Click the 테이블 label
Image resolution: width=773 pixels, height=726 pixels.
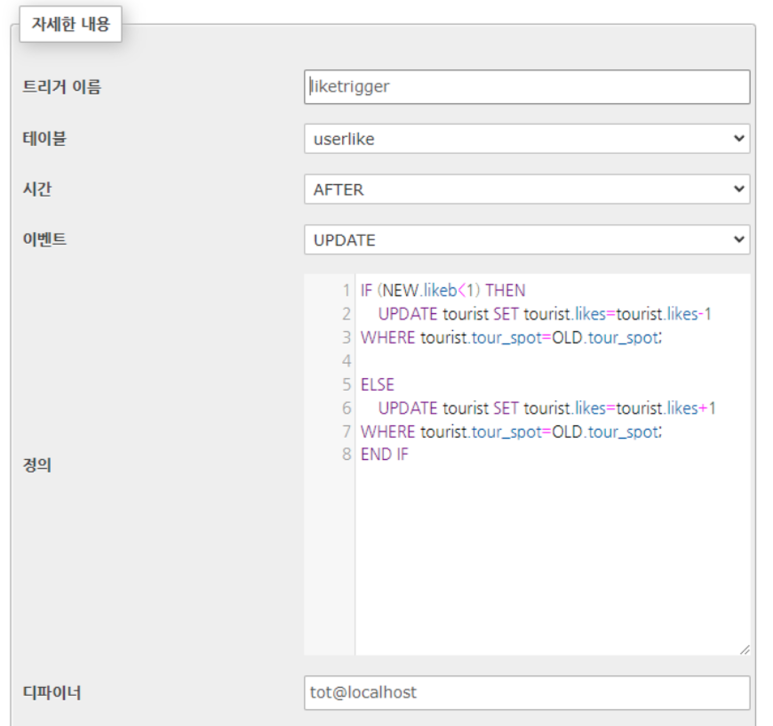pyautogui.click(x=44, y=138)
